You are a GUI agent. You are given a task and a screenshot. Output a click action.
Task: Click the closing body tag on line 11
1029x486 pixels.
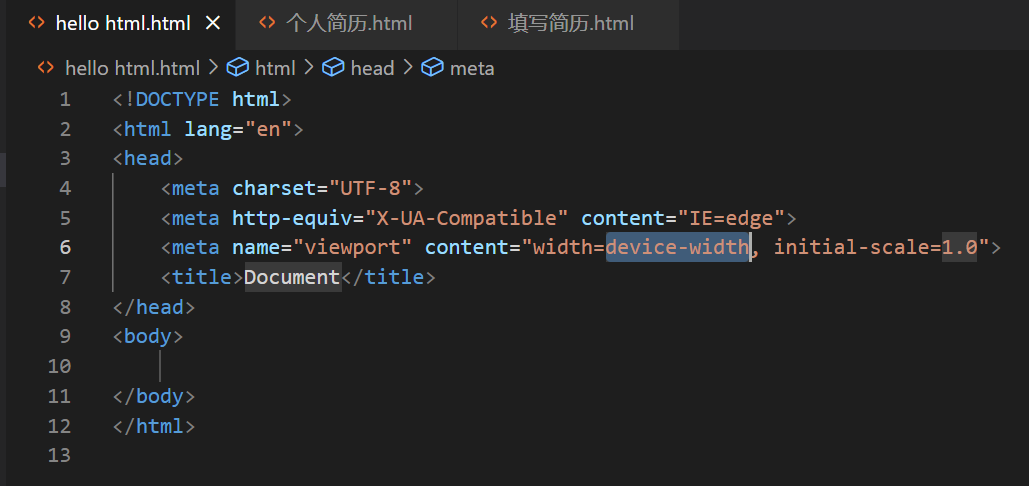click(154, 396)
